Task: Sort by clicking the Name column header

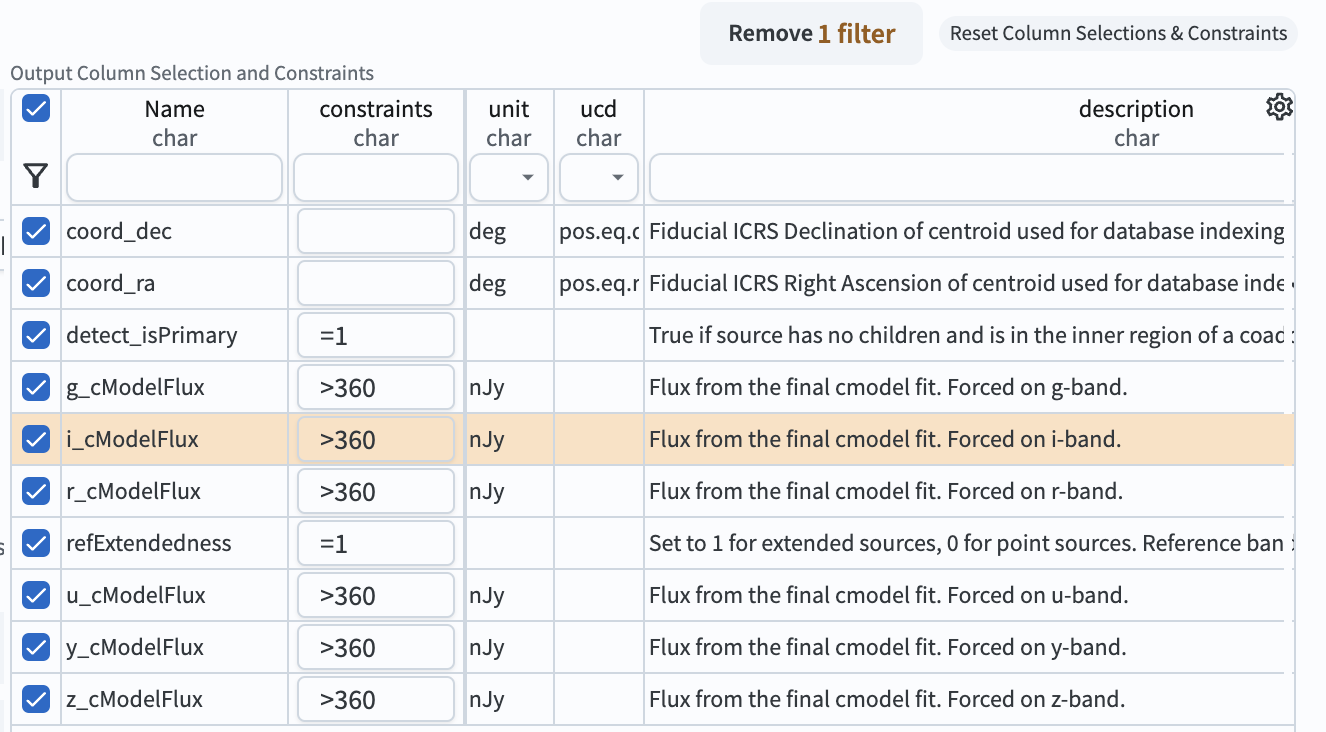Action: pyautogui.click(x=174, y=108)
